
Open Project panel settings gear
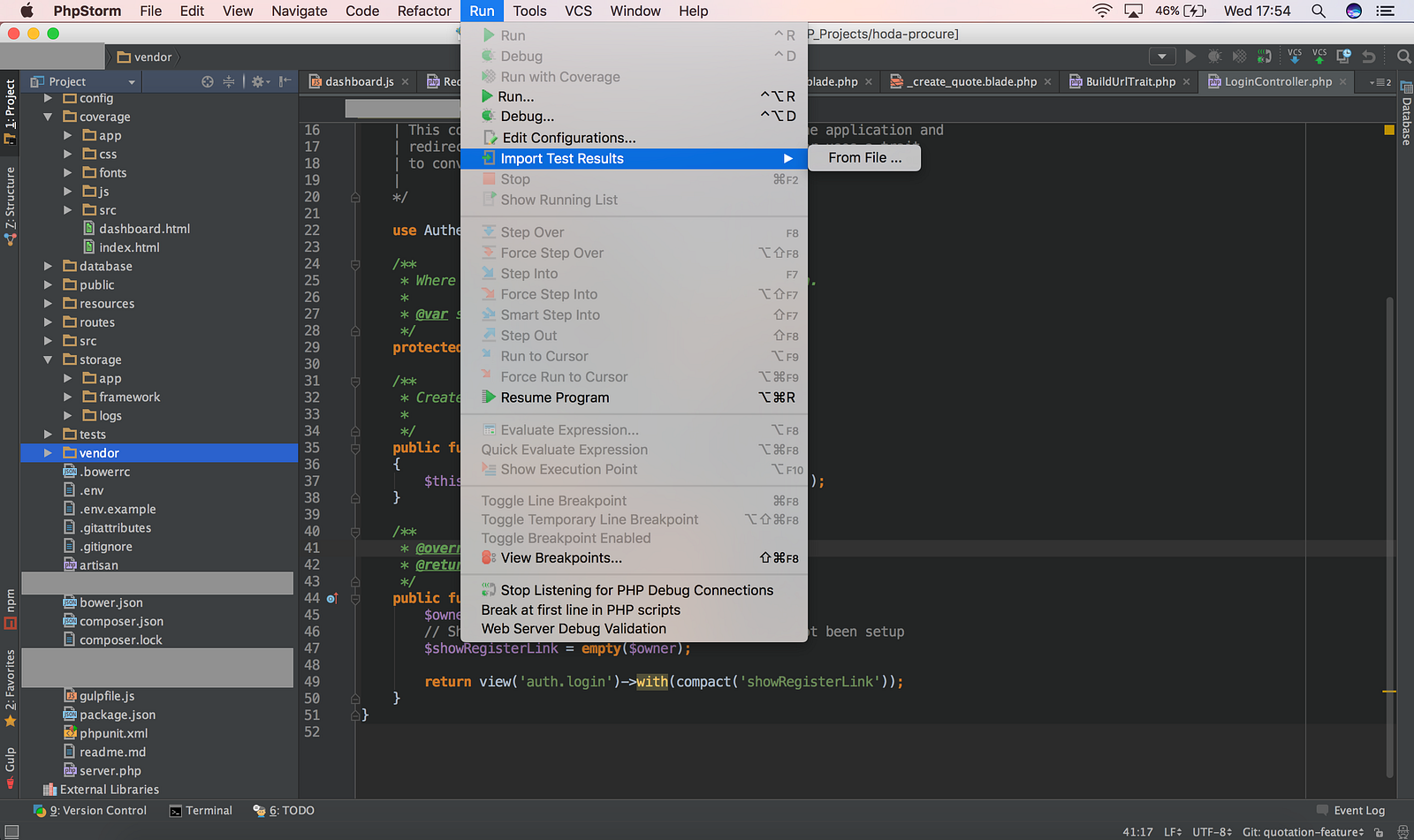(x=259, y=81)
